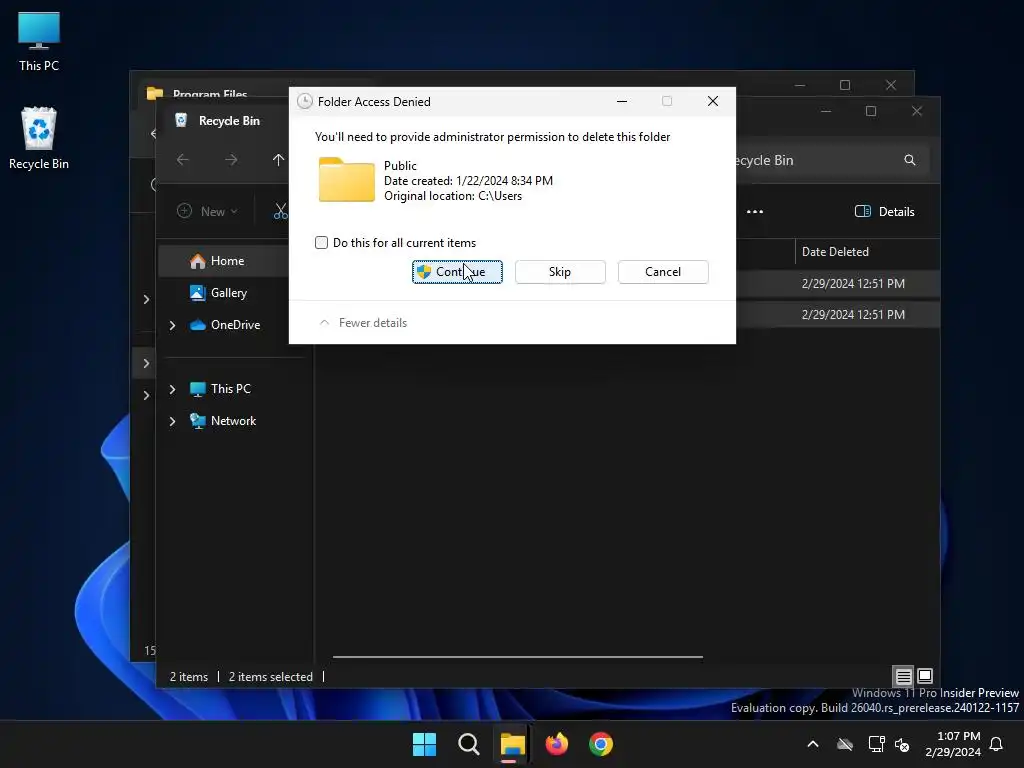Toggle the Details pane button

[x=885, y=212]
